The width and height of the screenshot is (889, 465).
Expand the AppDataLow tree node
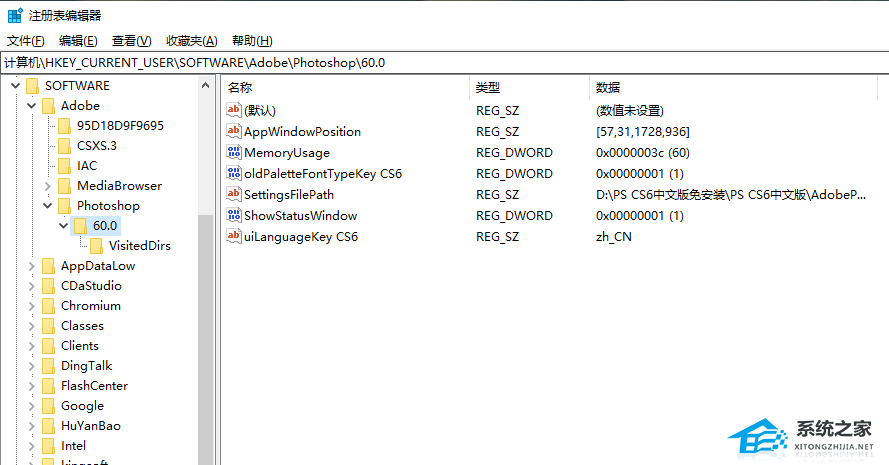tap(32, 266)
